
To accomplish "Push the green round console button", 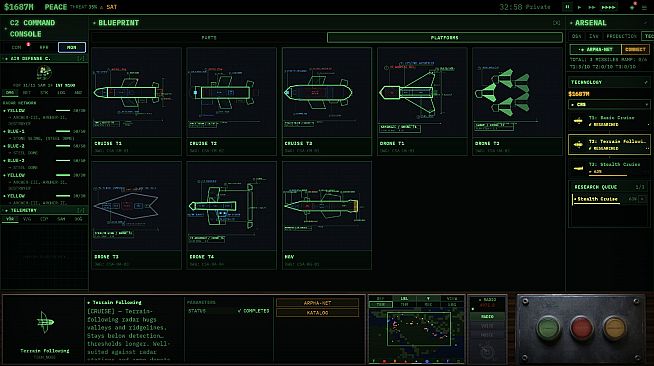I will click(x=548, y=328).
